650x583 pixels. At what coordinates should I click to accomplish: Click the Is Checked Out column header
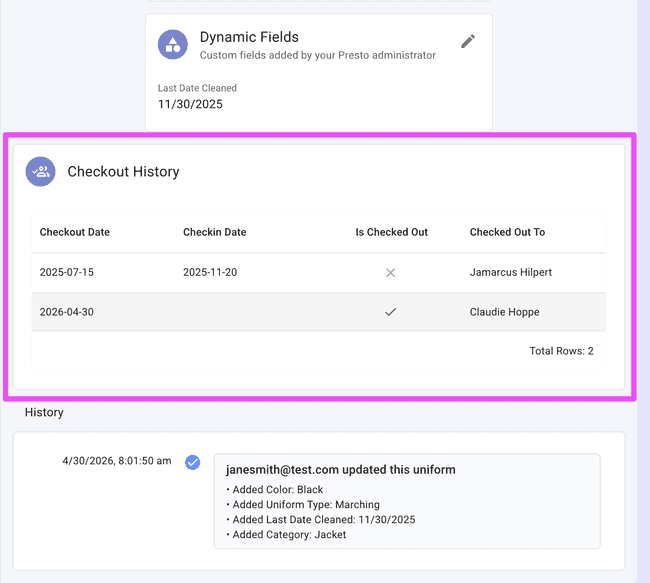point(391,232)
